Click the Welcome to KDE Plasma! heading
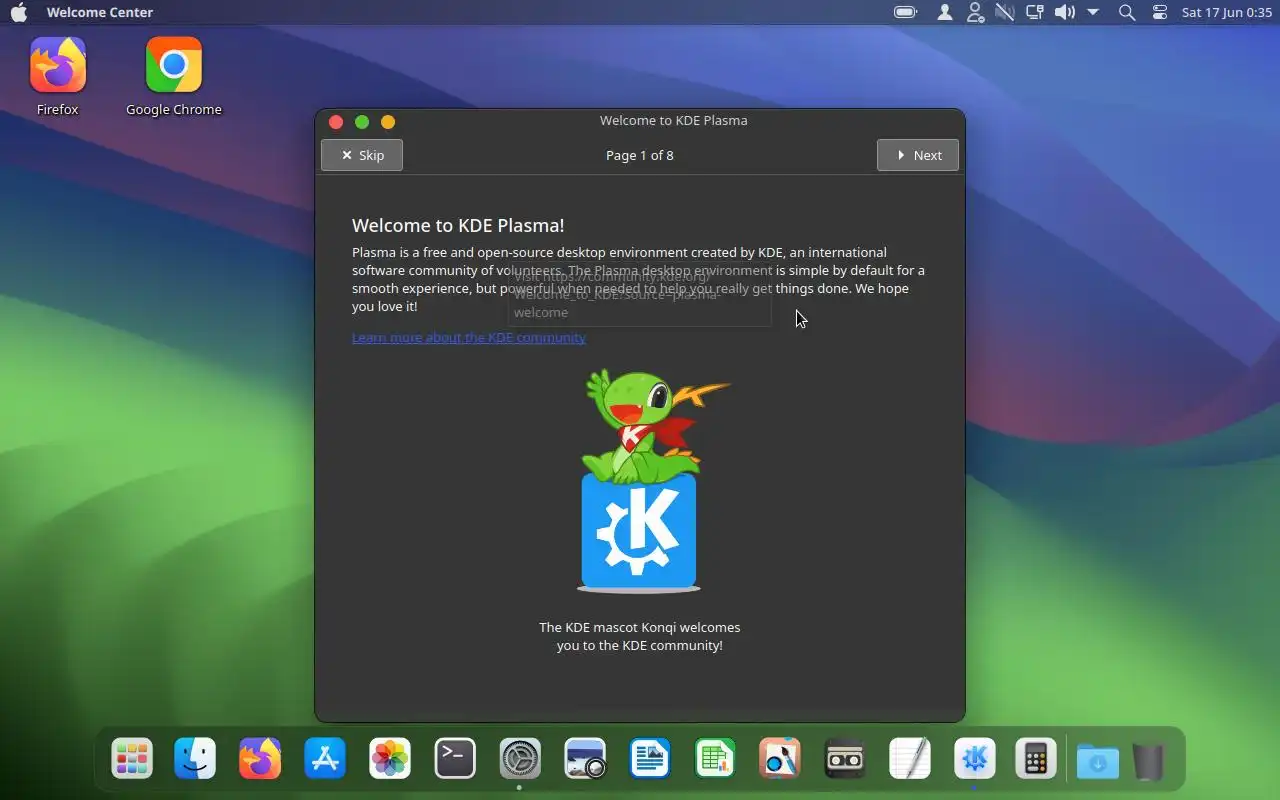 [x=458, y=226]
